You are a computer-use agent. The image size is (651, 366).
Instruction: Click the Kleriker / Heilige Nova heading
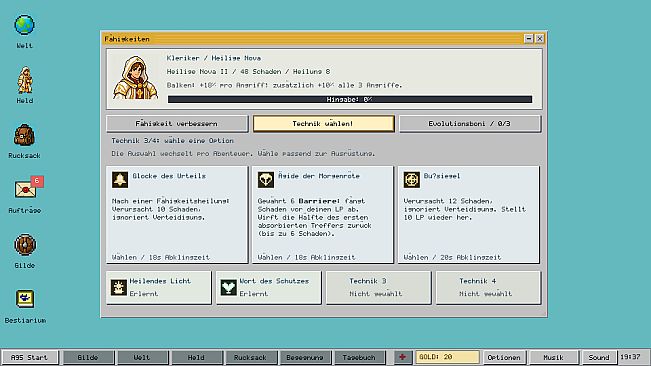click(x=214, y=58)
